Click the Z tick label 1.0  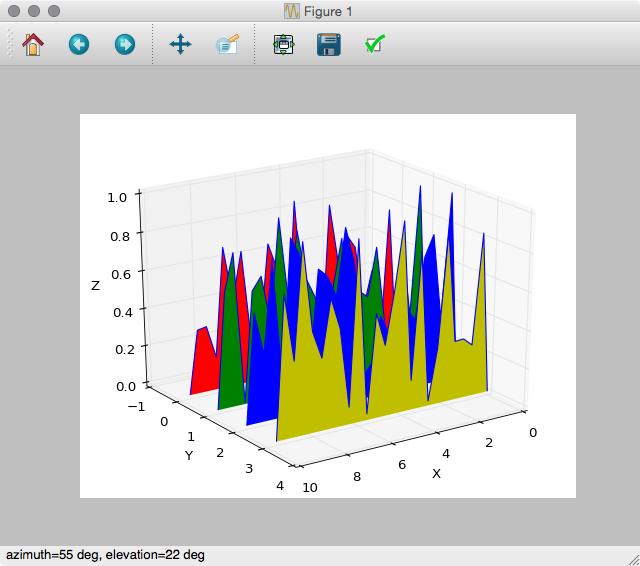117,198
